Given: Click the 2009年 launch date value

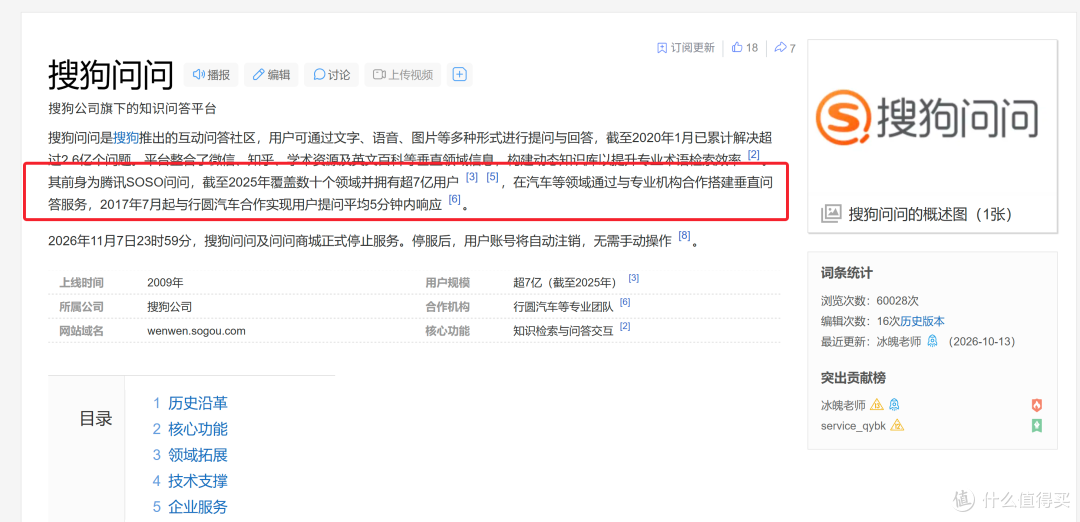Looking at the screenshot, I should point(165,282).
